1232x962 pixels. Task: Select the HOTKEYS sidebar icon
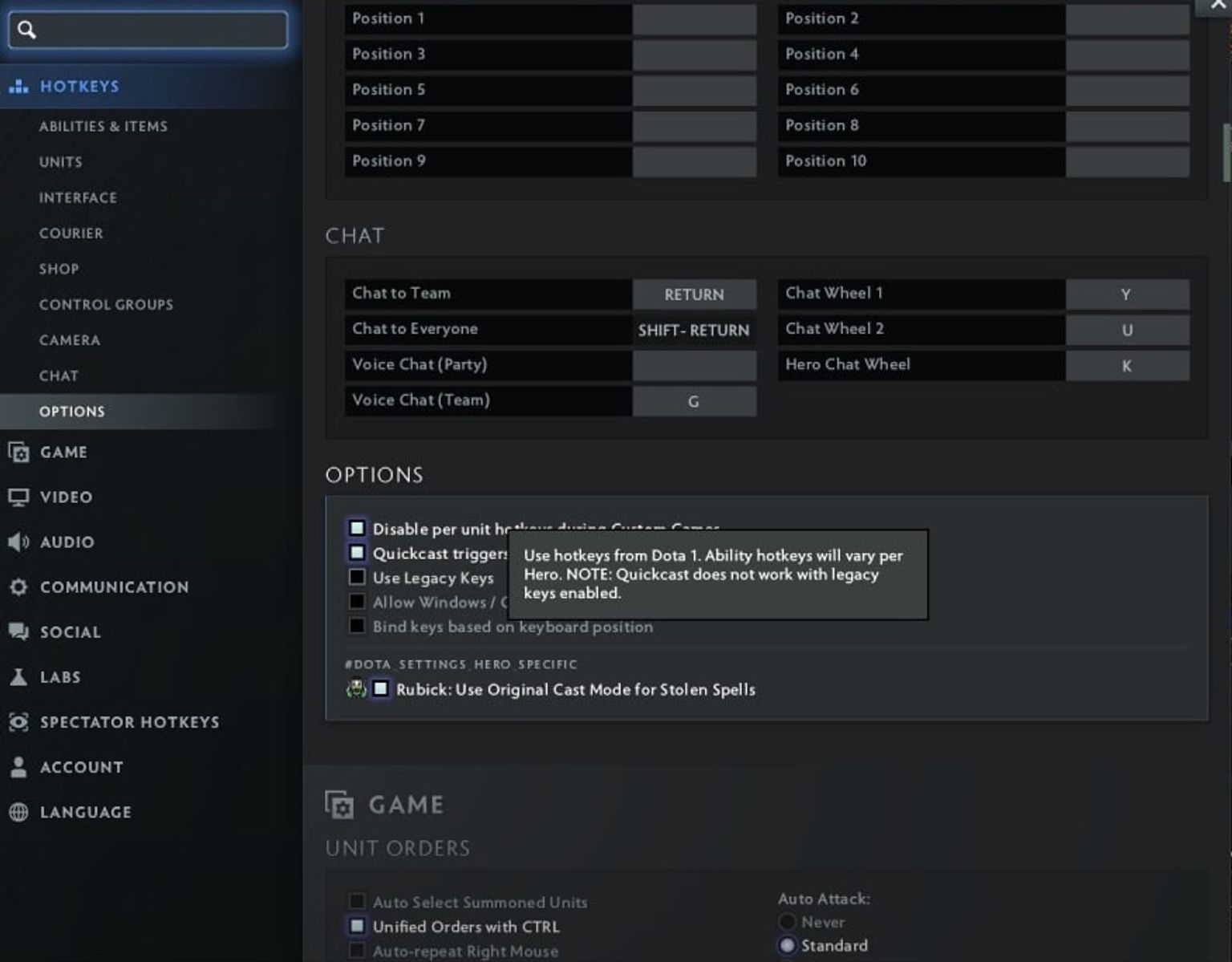(18, 86)
